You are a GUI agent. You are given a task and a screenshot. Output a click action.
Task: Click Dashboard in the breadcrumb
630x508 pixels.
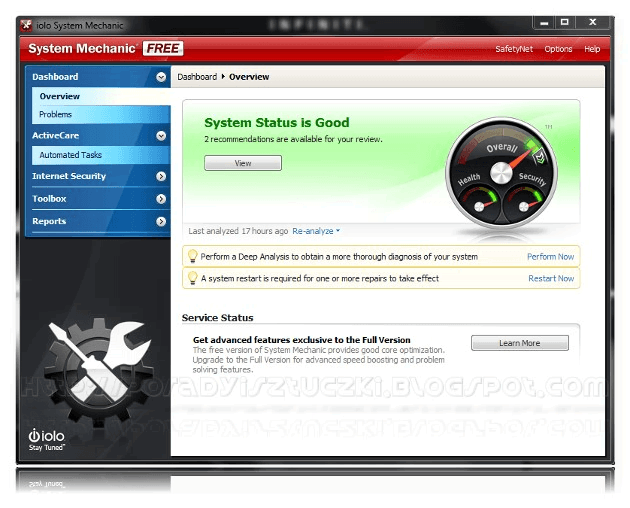(197, 77)
